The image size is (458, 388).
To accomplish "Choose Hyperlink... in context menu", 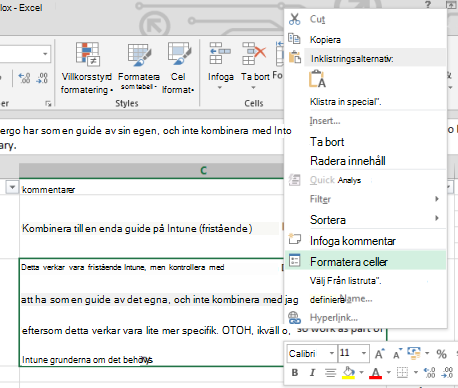I will (366, 318).
